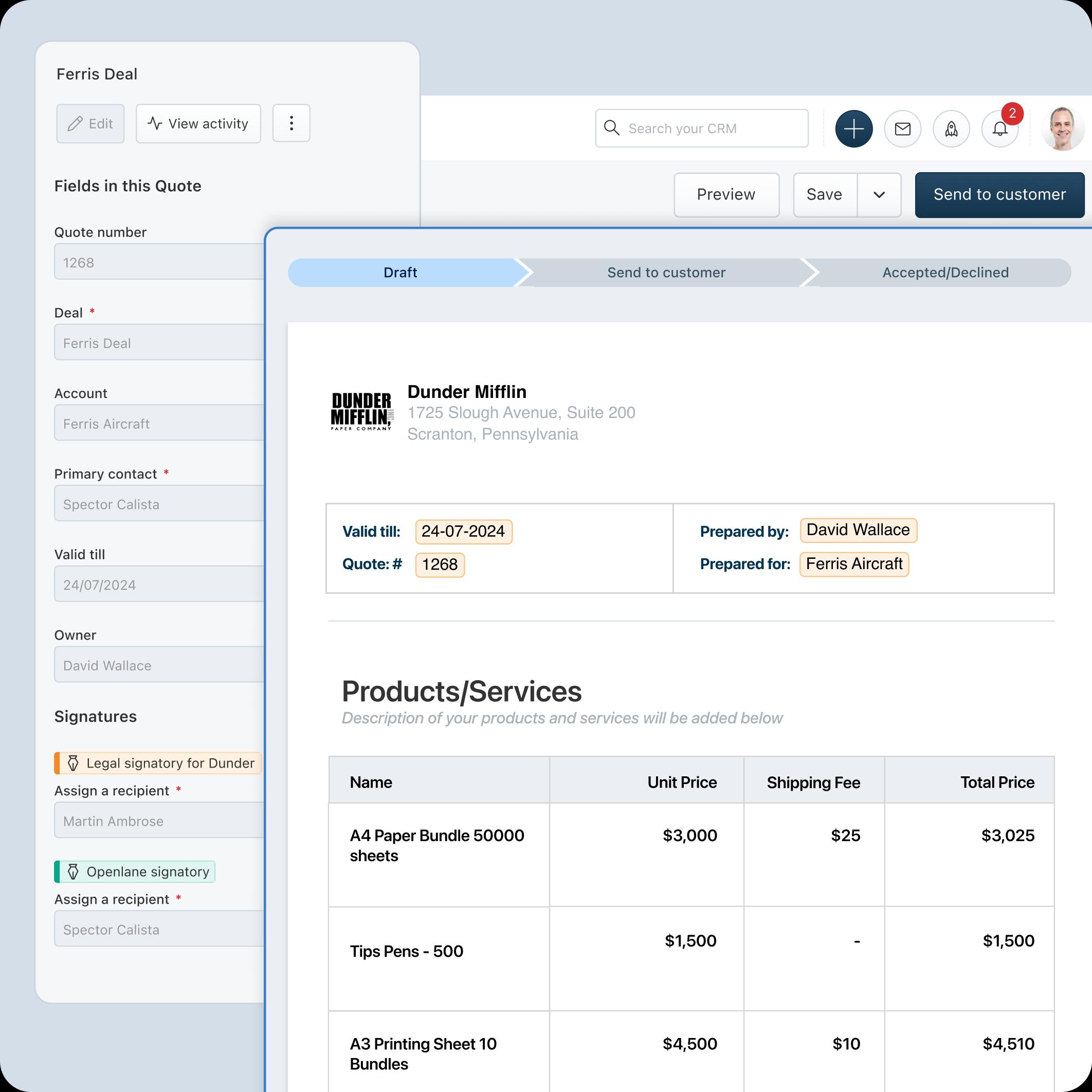
Task: Open notifications bell with badge 2
Action: [x=1000, y=129]
